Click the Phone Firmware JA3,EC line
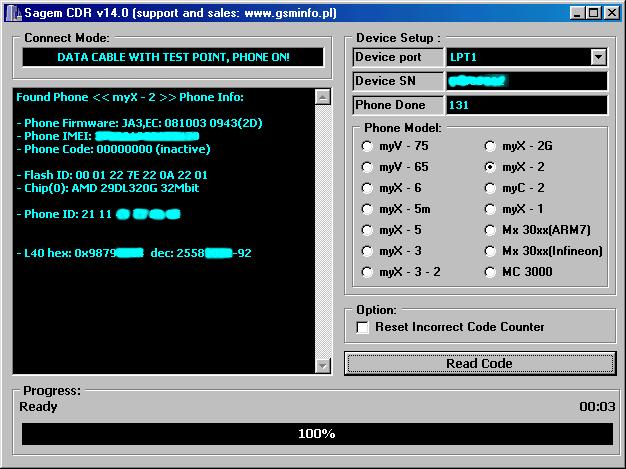Image resolution: width=626 pixels, height=469 pixels. [139, 123]
